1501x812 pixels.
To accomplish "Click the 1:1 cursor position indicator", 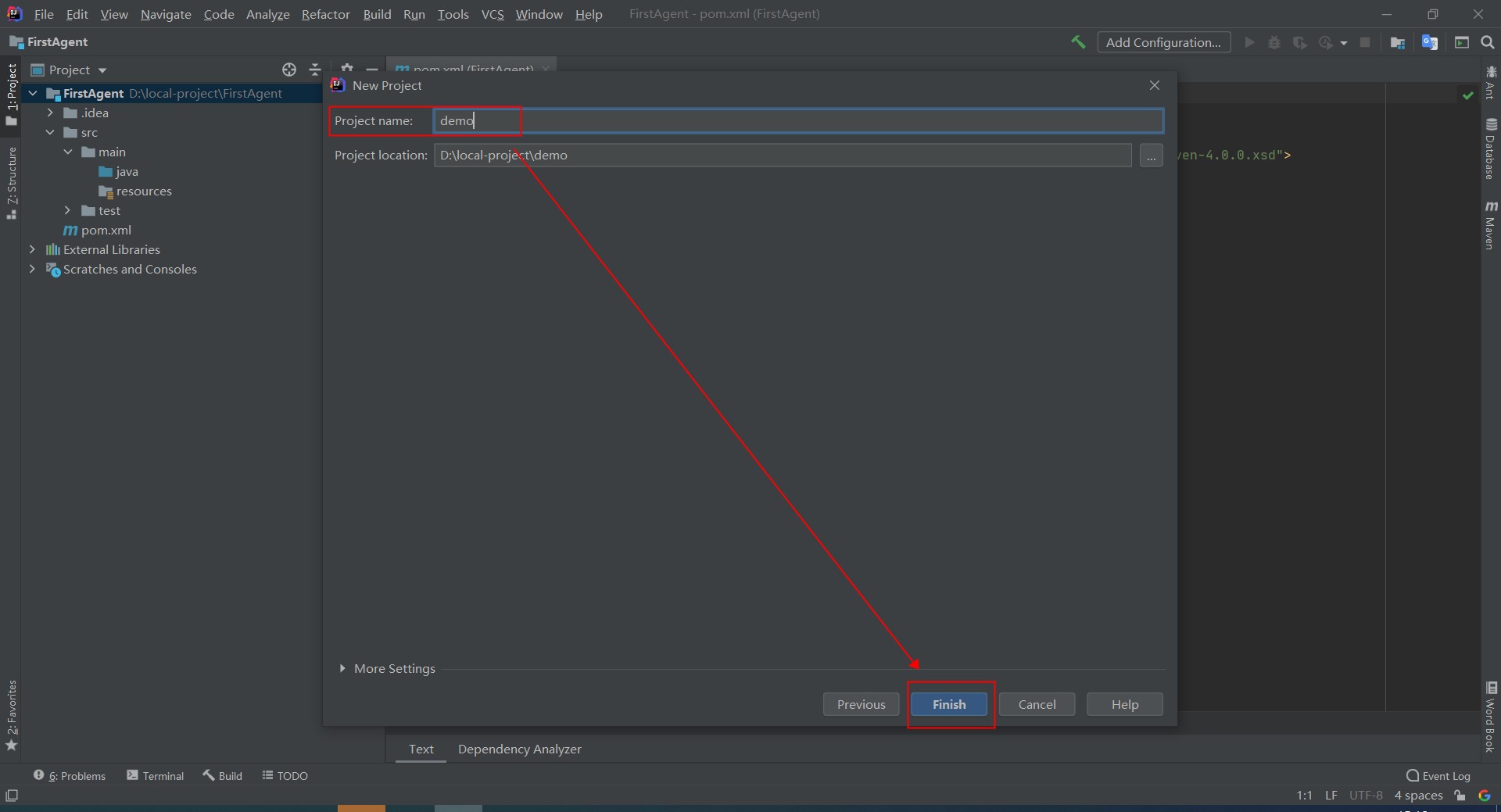I will [1304, 796].
